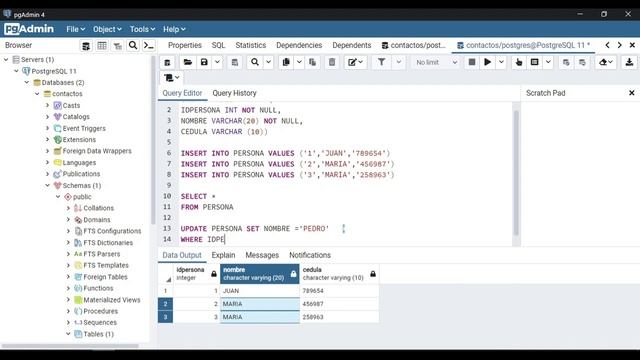Open the Help menu
The height and width of the screenshot is (360, 640).
[x=174, y=29]
